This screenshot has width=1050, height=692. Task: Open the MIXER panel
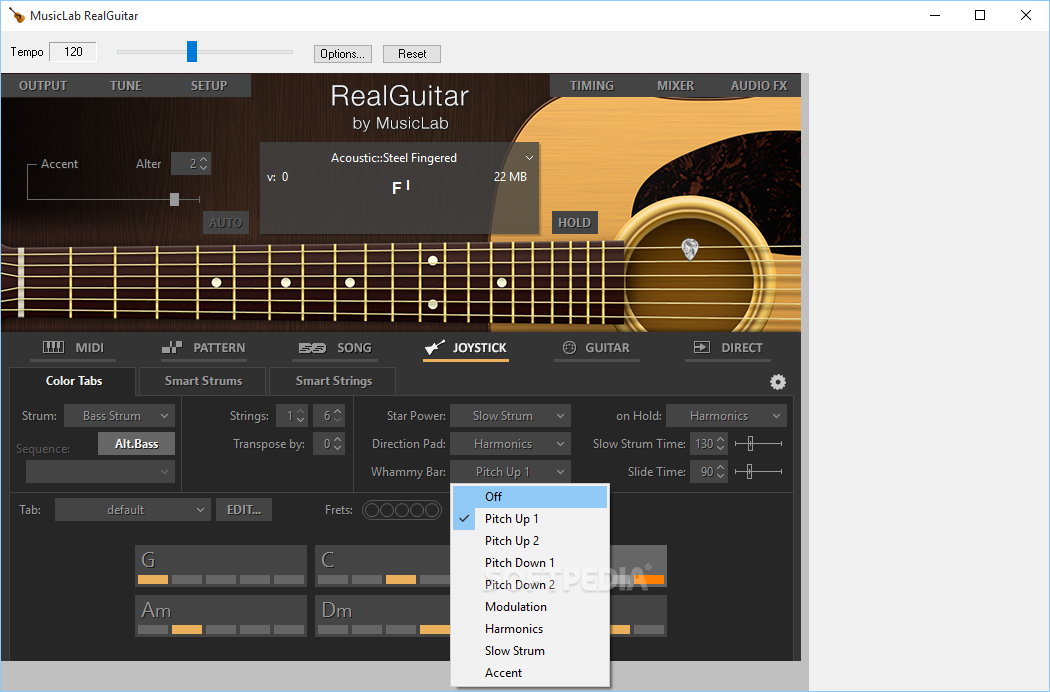click(x=675, y=86)
